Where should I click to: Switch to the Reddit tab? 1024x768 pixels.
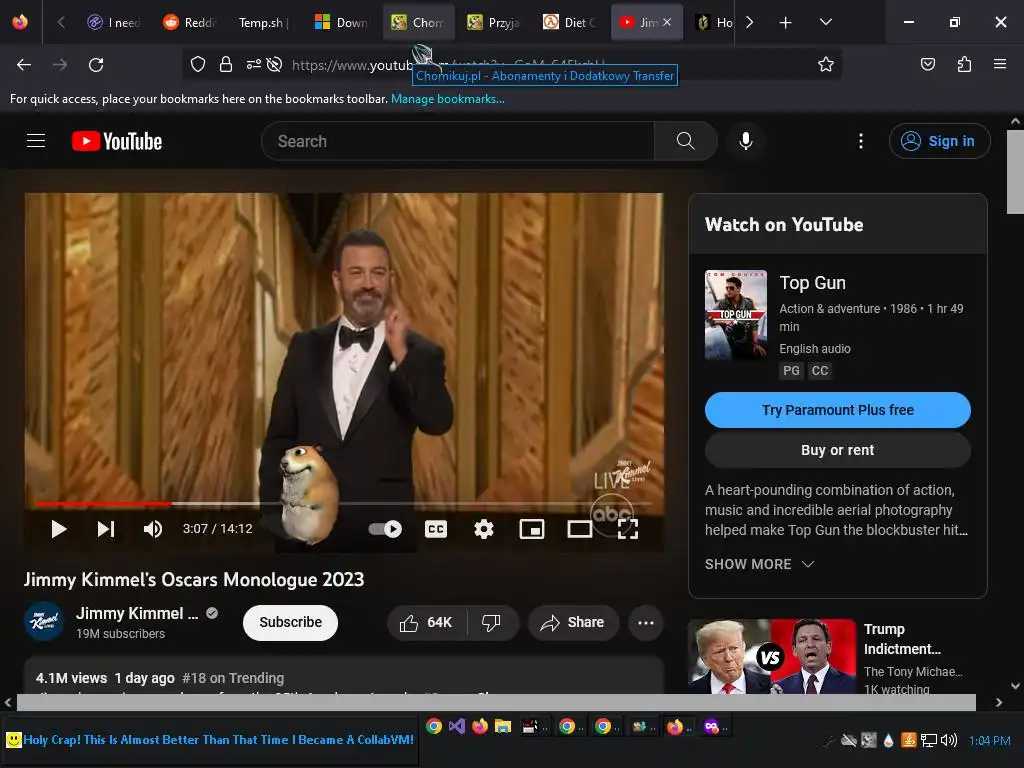tap(190, 22)
